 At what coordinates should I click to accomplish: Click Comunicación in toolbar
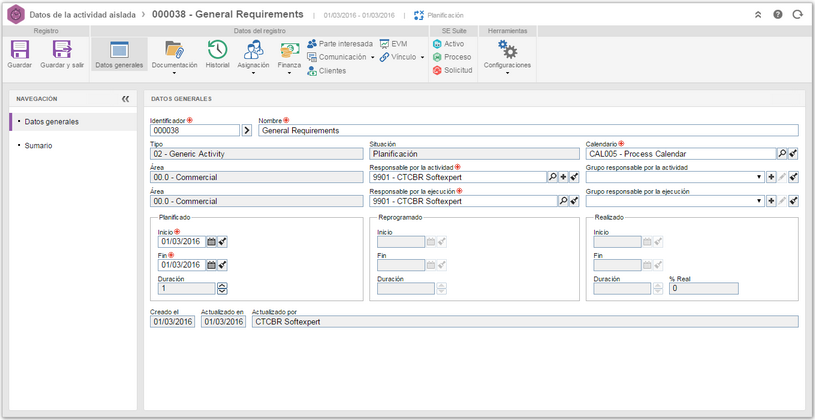337,57
